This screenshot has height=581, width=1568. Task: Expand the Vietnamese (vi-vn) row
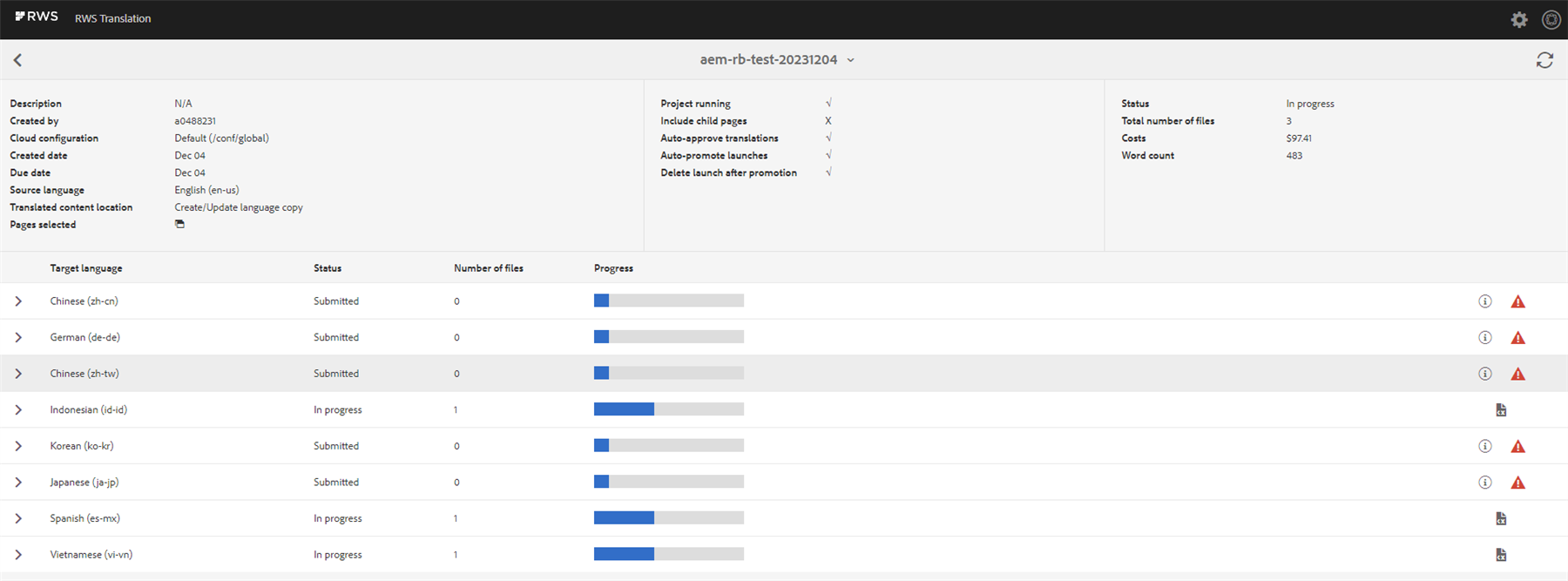coord(18,554)
